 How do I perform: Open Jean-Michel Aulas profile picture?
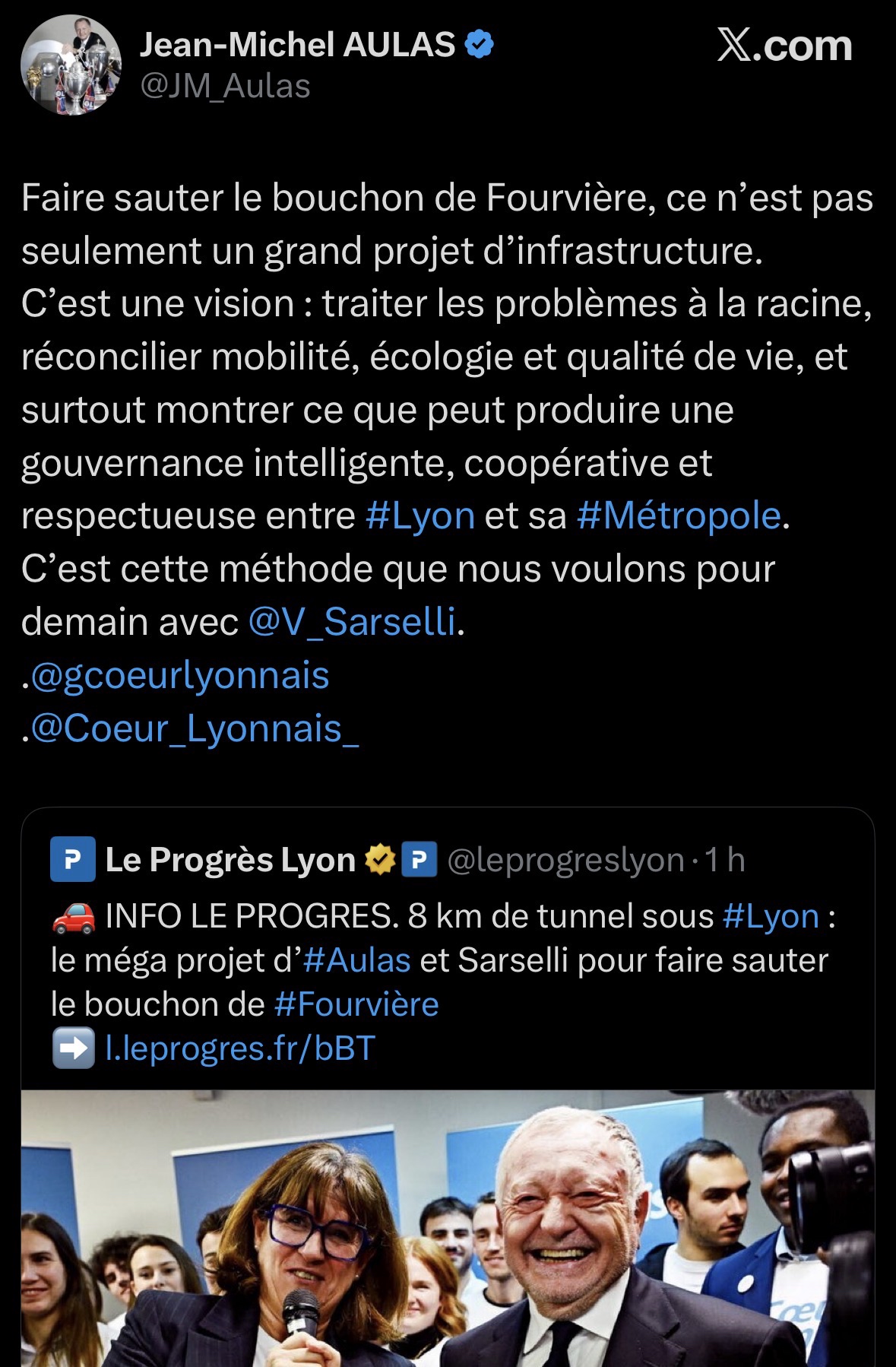tap(71, 65)
